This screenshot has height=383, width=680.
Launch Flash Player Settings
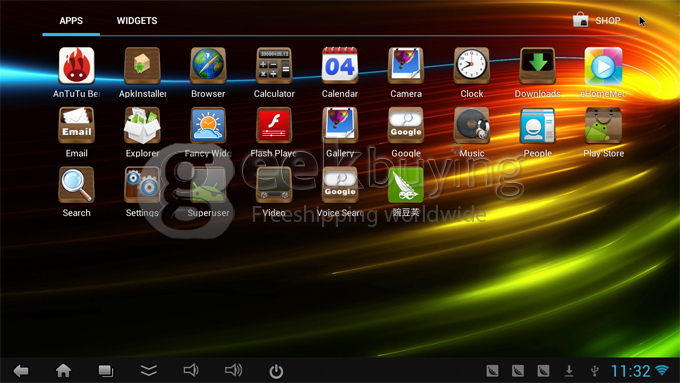[274, 125]
